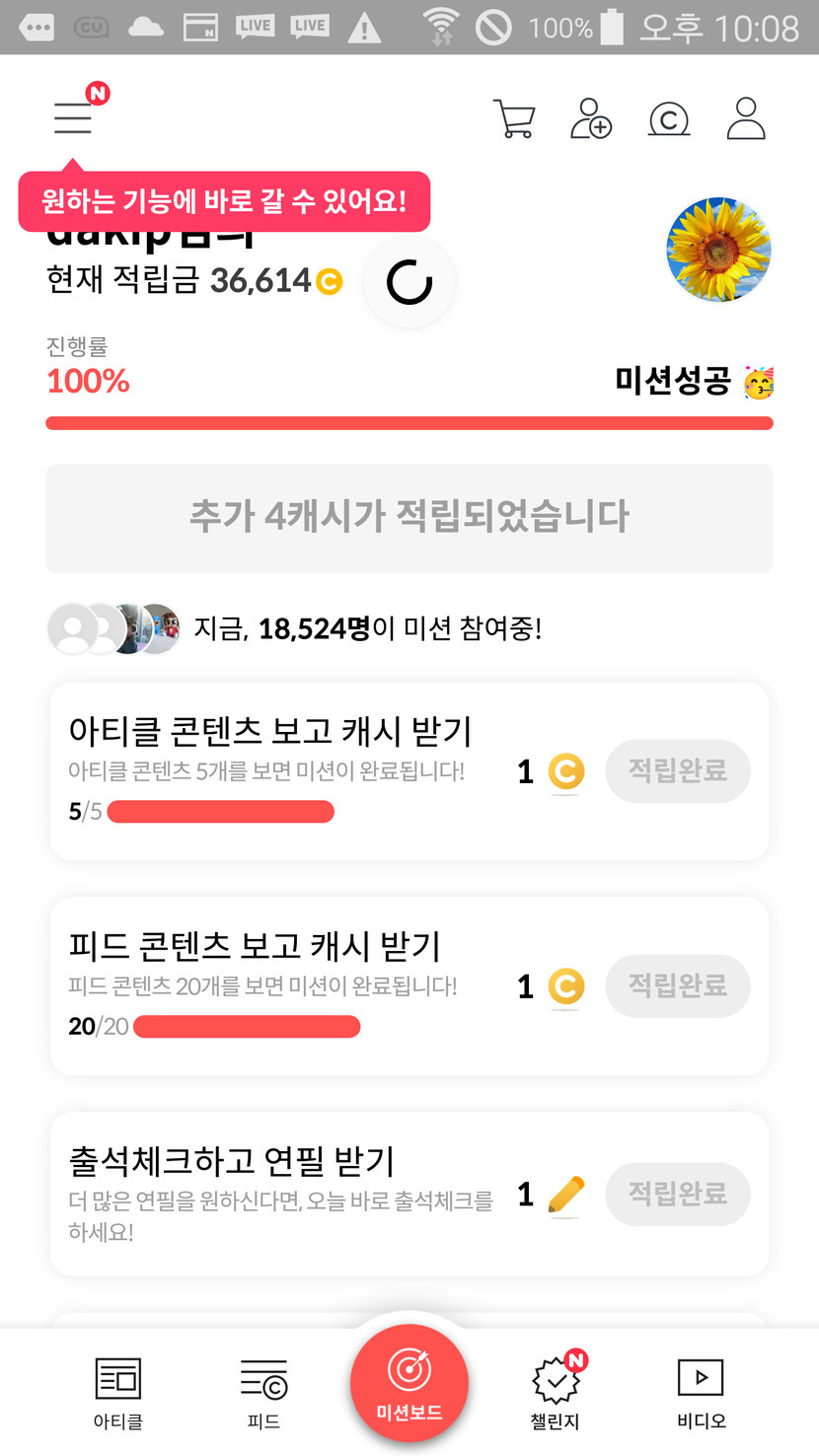Tap 적립완료 for 아티클 콘텐츠 mission
This screenshot has width=819, height=1456.
678,770
